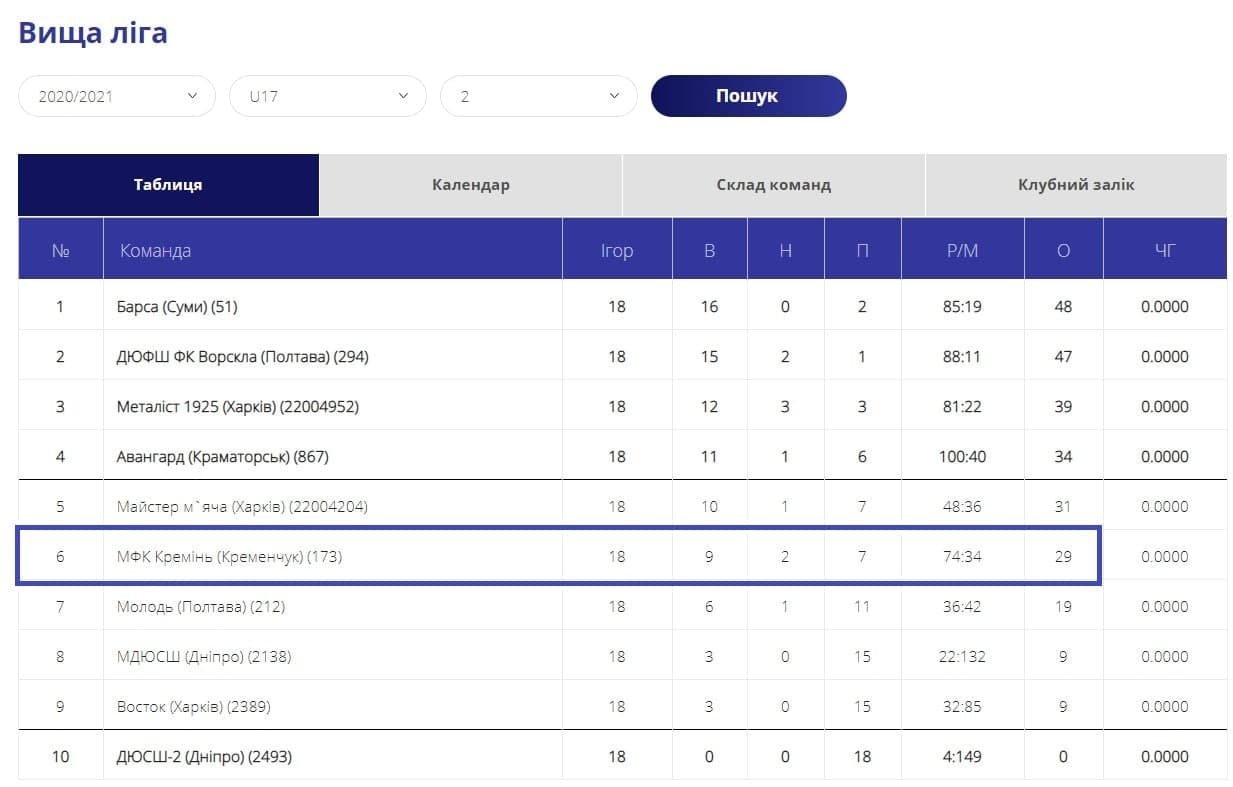The width and height of the screenshot is (1233, 787).
Task: Open ДЮСШ-2 (Дніпро) team entry
Action: pyautogui.click(x=204, y=757)
